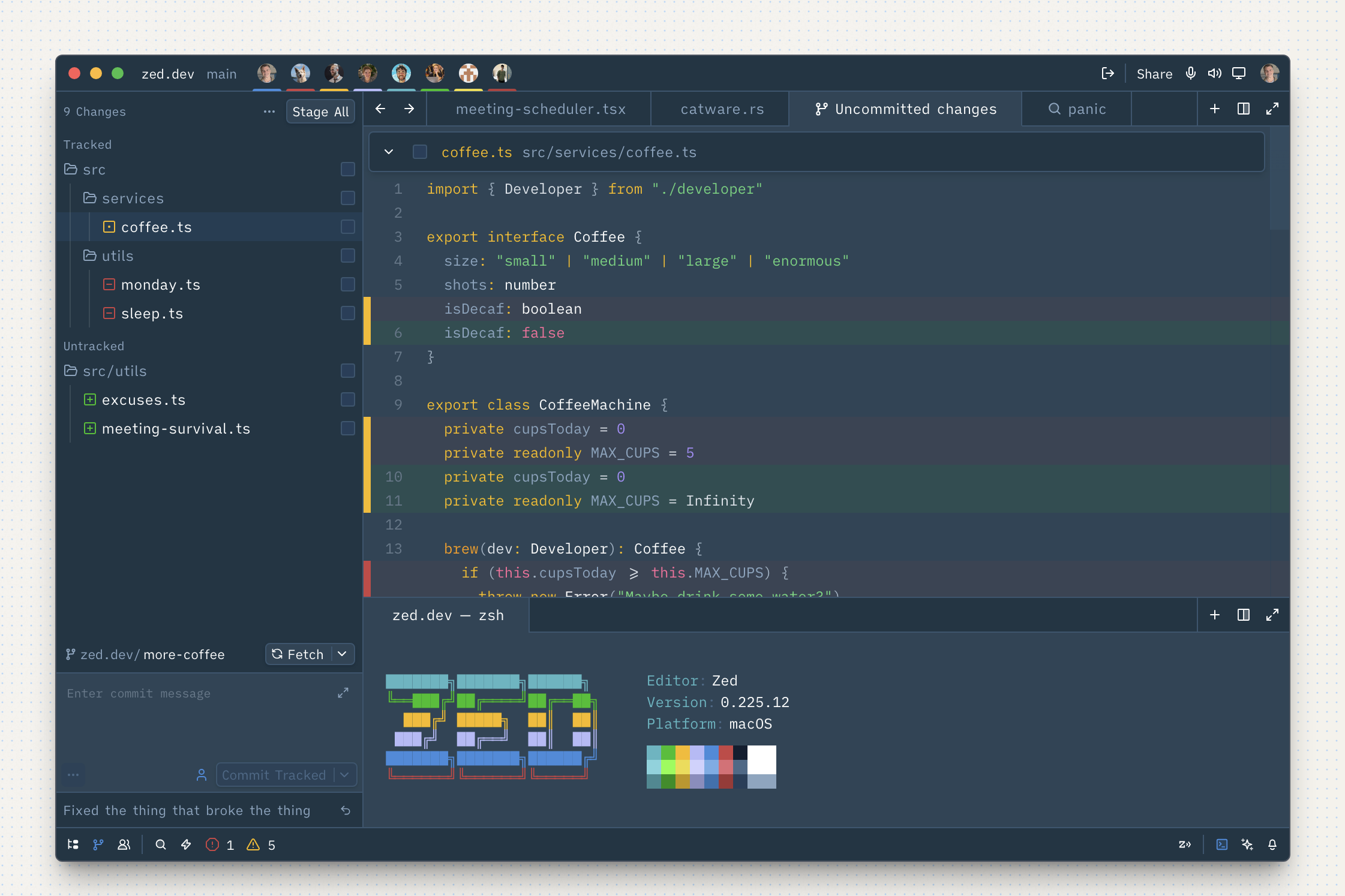
Task: Open the project panel icon in status bar
Action: point(73,844)
